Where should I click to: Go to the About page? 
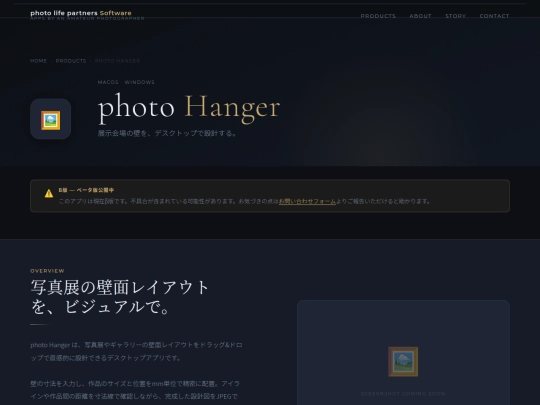tap(420, 16)
